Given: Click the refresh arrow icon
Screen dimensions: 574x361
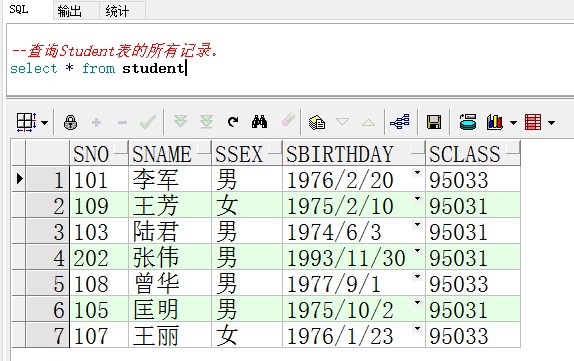Looking at the screenshot, I should pyautogui.click(x=233, y=122).
